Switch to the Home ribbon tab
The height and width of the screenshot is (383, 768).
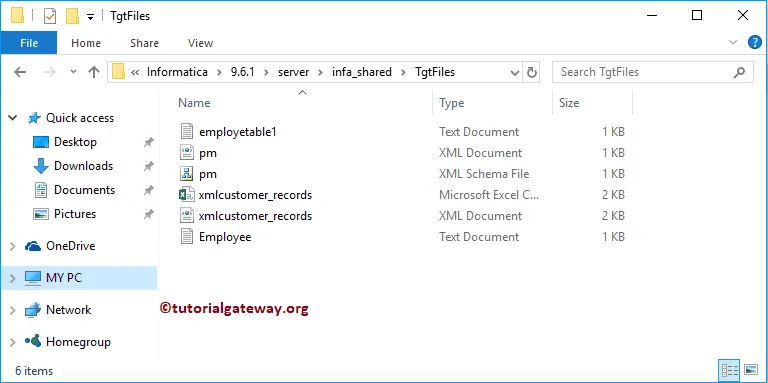coord(86,43)
